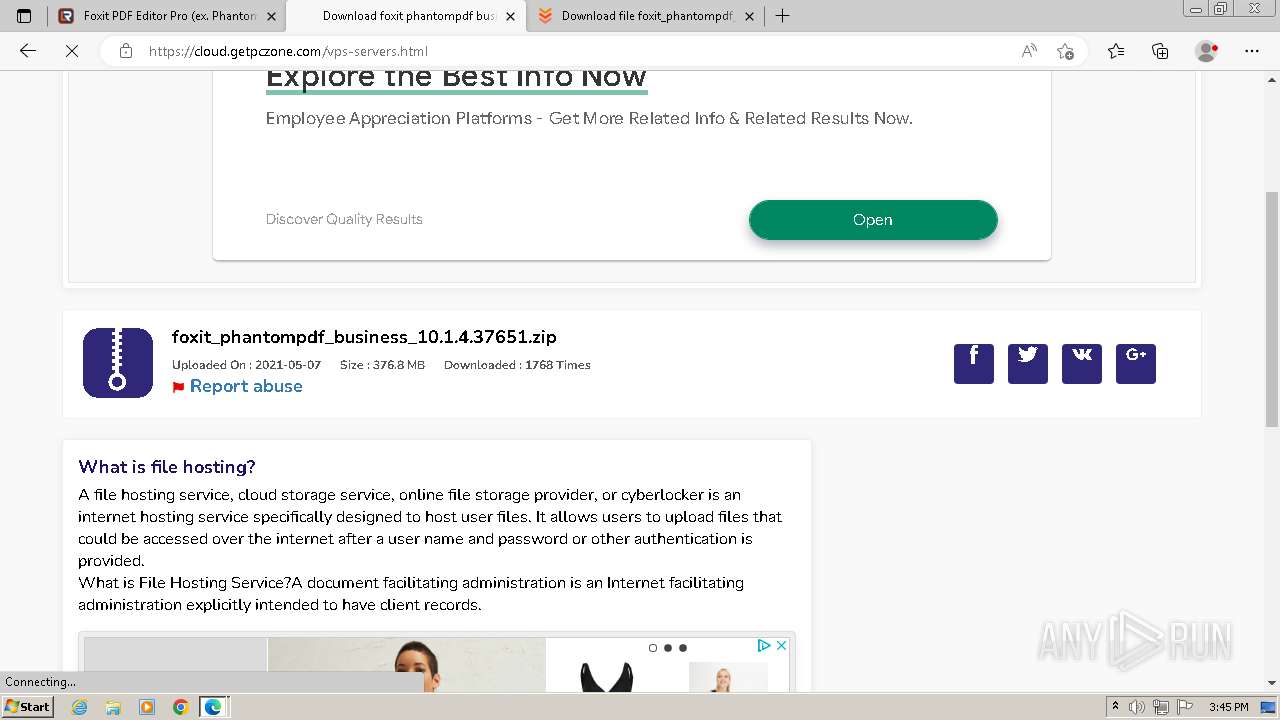The image size is (1280, 720).
Task: View site information lock icon
Action: pyautogui.click(x=126, y=51)
